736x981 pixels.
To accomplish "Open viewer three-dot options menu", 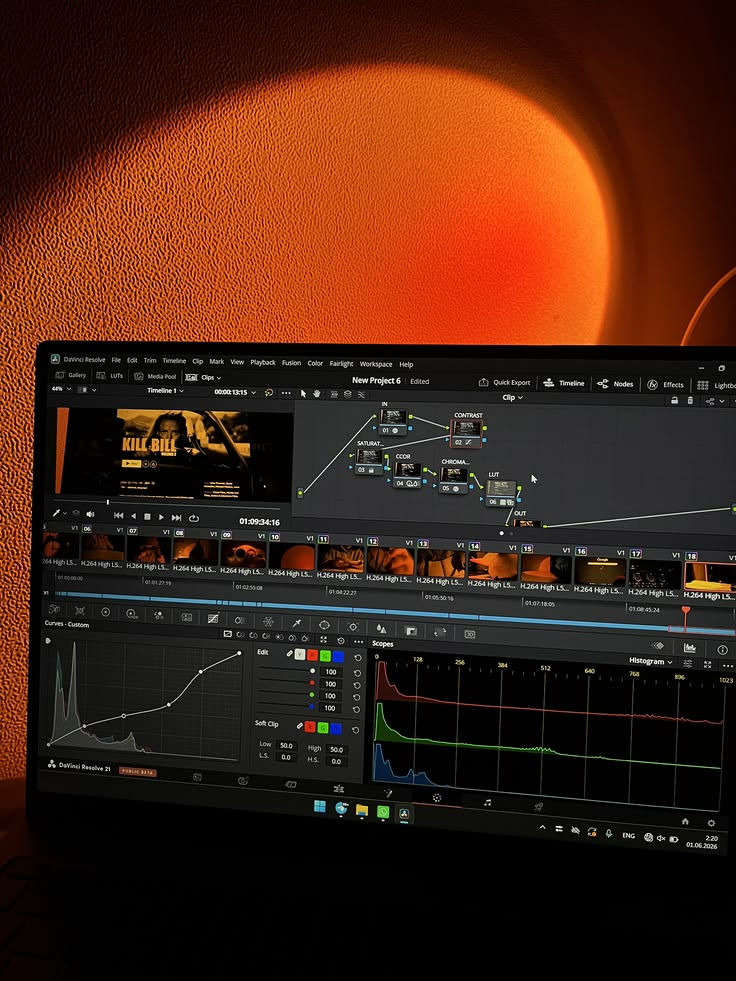I will click(286, 393).
